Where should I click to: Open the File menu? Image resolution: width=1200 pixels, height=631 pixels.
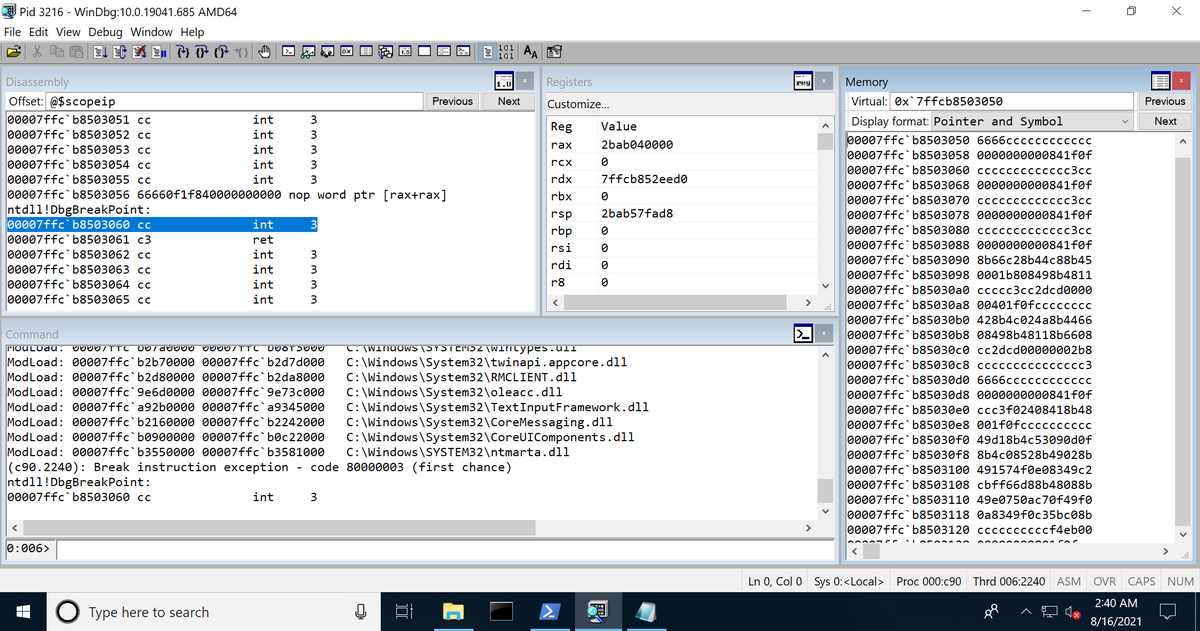pyautogui.click(x=13, y=32)
